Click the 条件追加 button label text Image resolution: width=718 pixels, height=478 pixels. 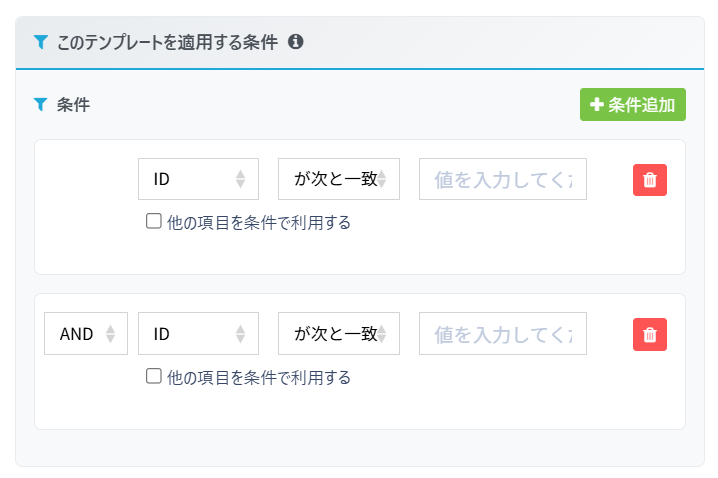(641, 104)
